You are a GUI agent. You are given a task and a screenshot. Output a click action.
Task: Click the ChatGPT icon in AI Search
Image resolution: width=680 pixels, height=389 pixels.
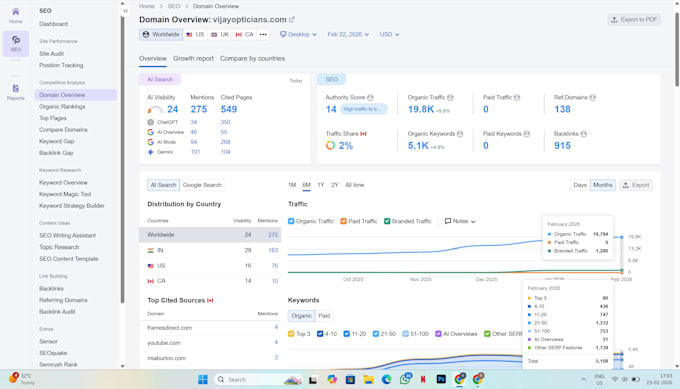pyautogui.click(x=150, y=122)
